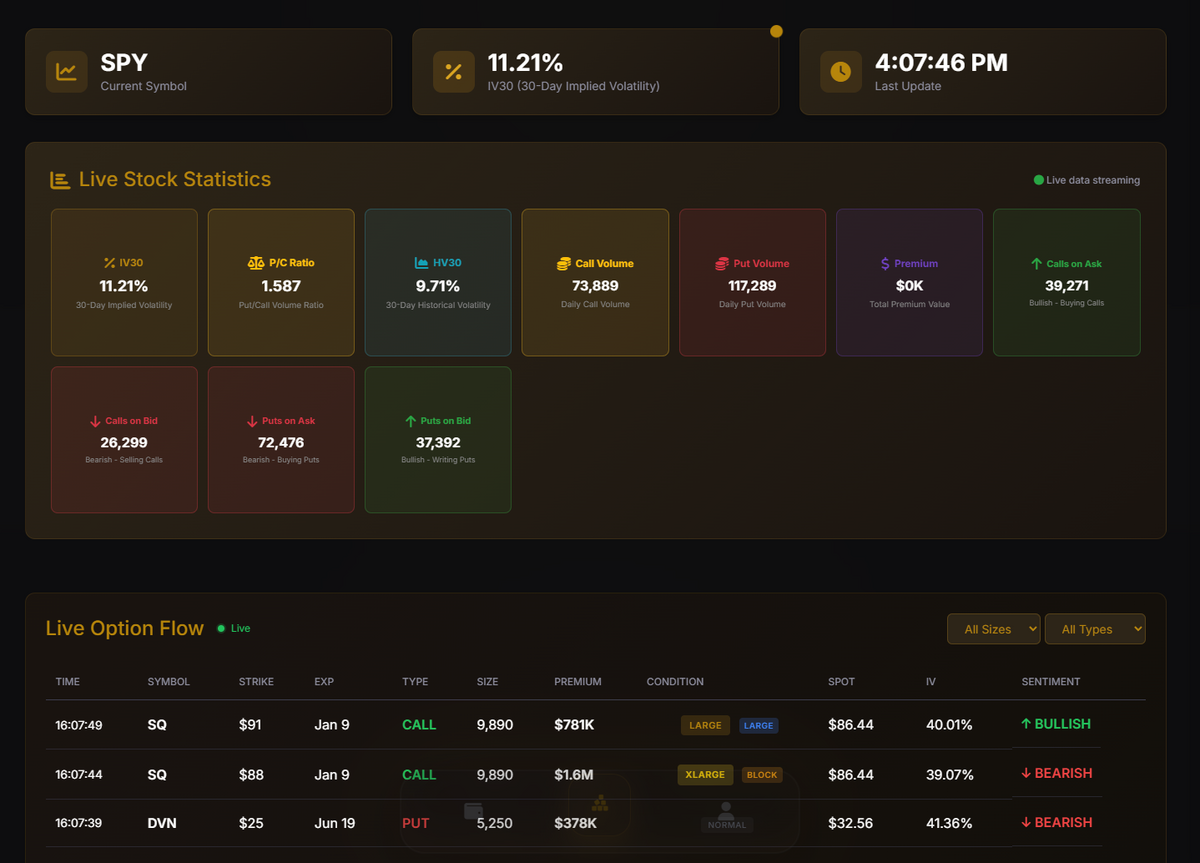The width and height of the screenshot is (1200, 863).
Task: Click the 16:07:49 time cell
Action: click(79, 725)
